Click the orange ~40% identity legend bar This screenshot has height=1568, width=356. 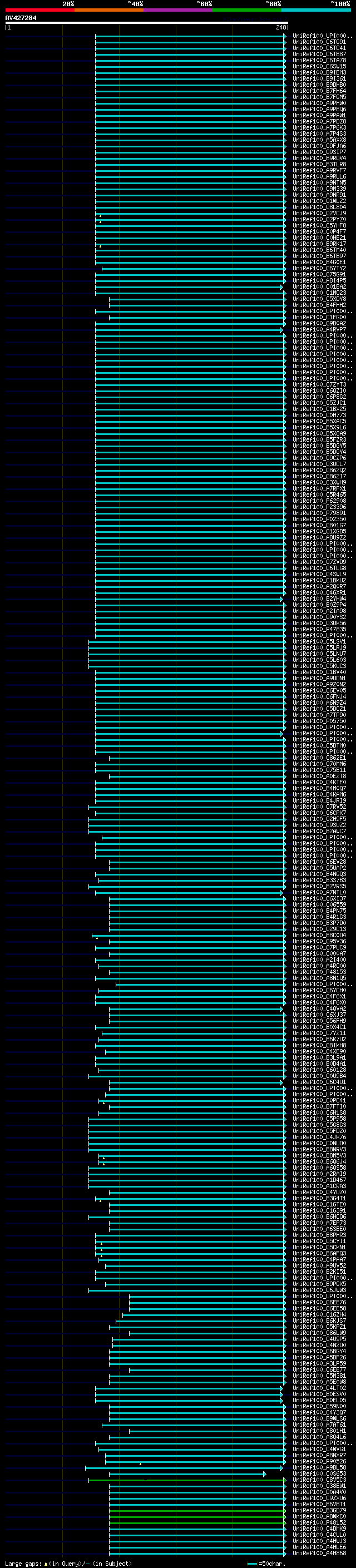(x=109, y=10)
